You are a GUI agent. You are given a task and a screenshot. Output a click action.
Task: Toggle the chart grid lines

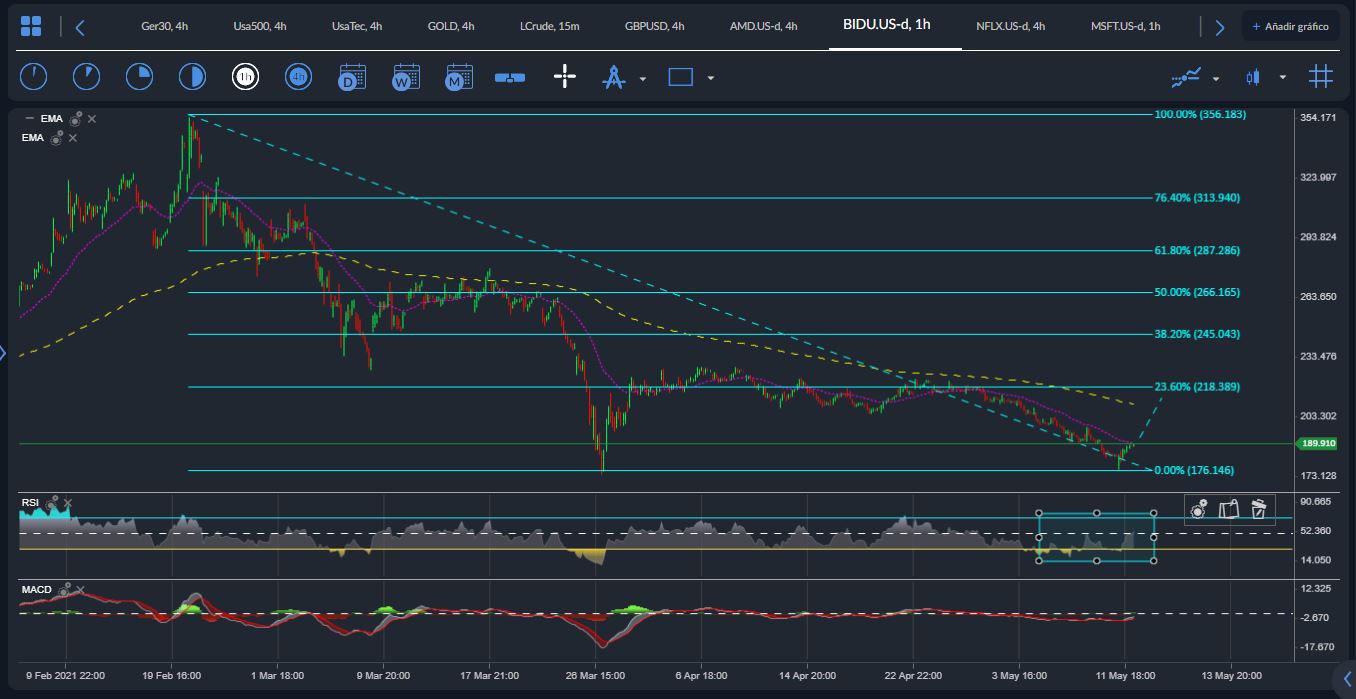click(x=1321, y=77)
